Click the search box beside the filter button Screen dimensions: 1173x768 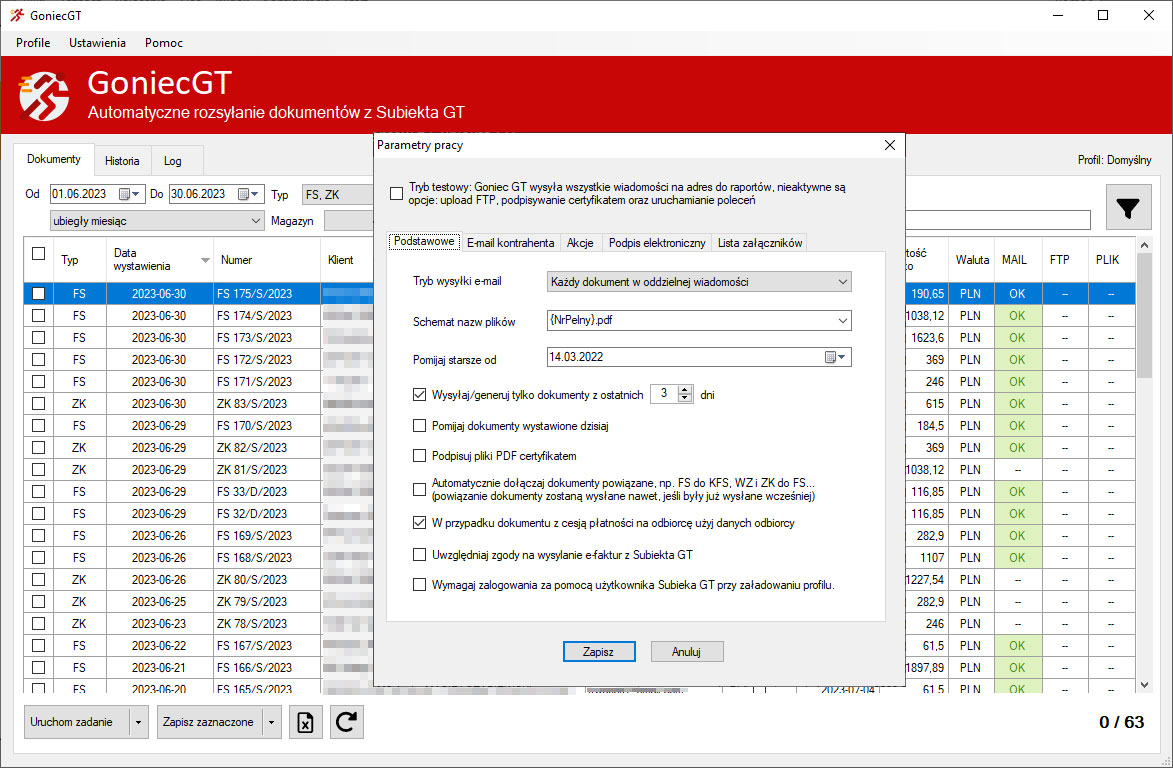click(998, 220)
